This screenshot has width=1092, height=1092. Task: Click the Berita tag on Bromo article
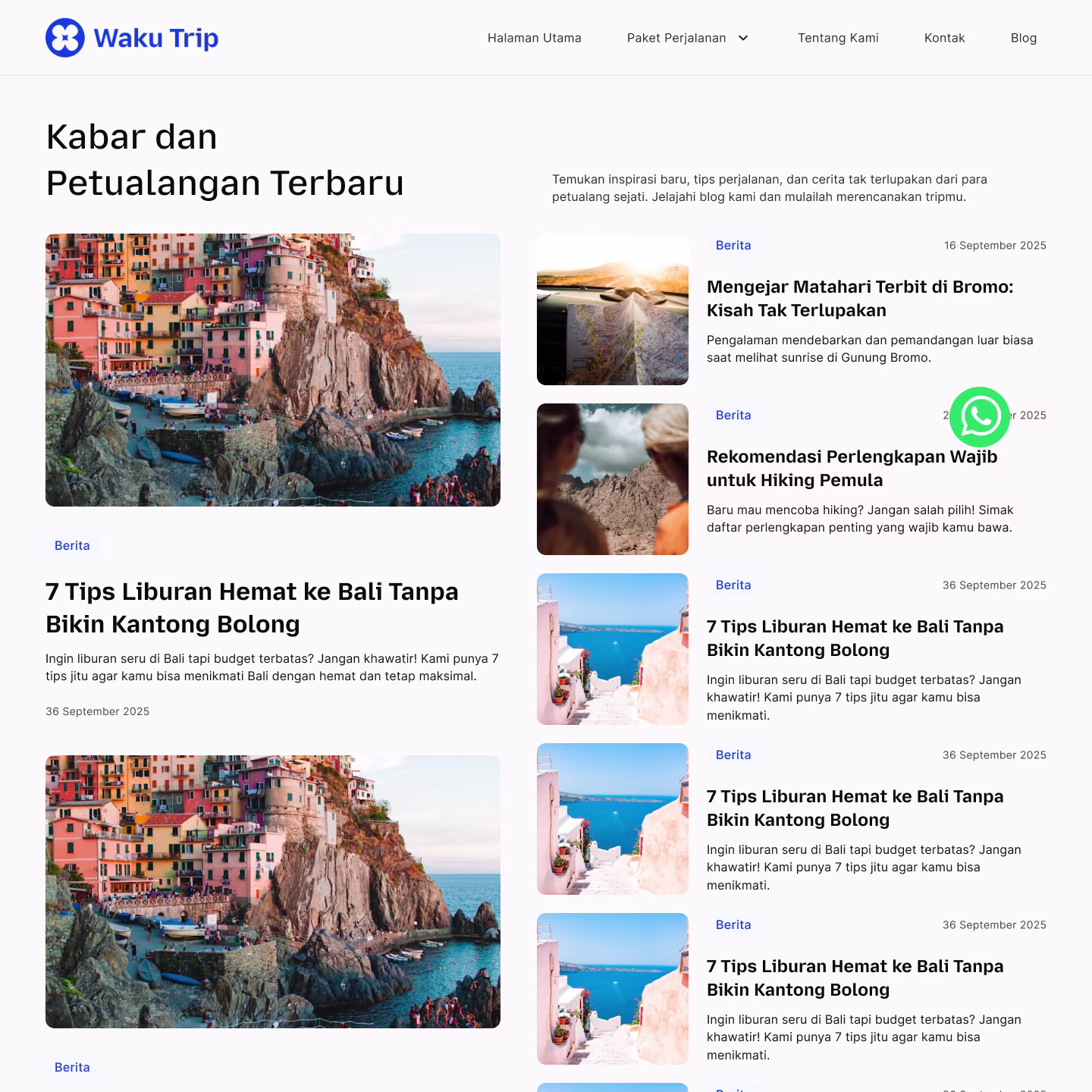tap(733, 246)
